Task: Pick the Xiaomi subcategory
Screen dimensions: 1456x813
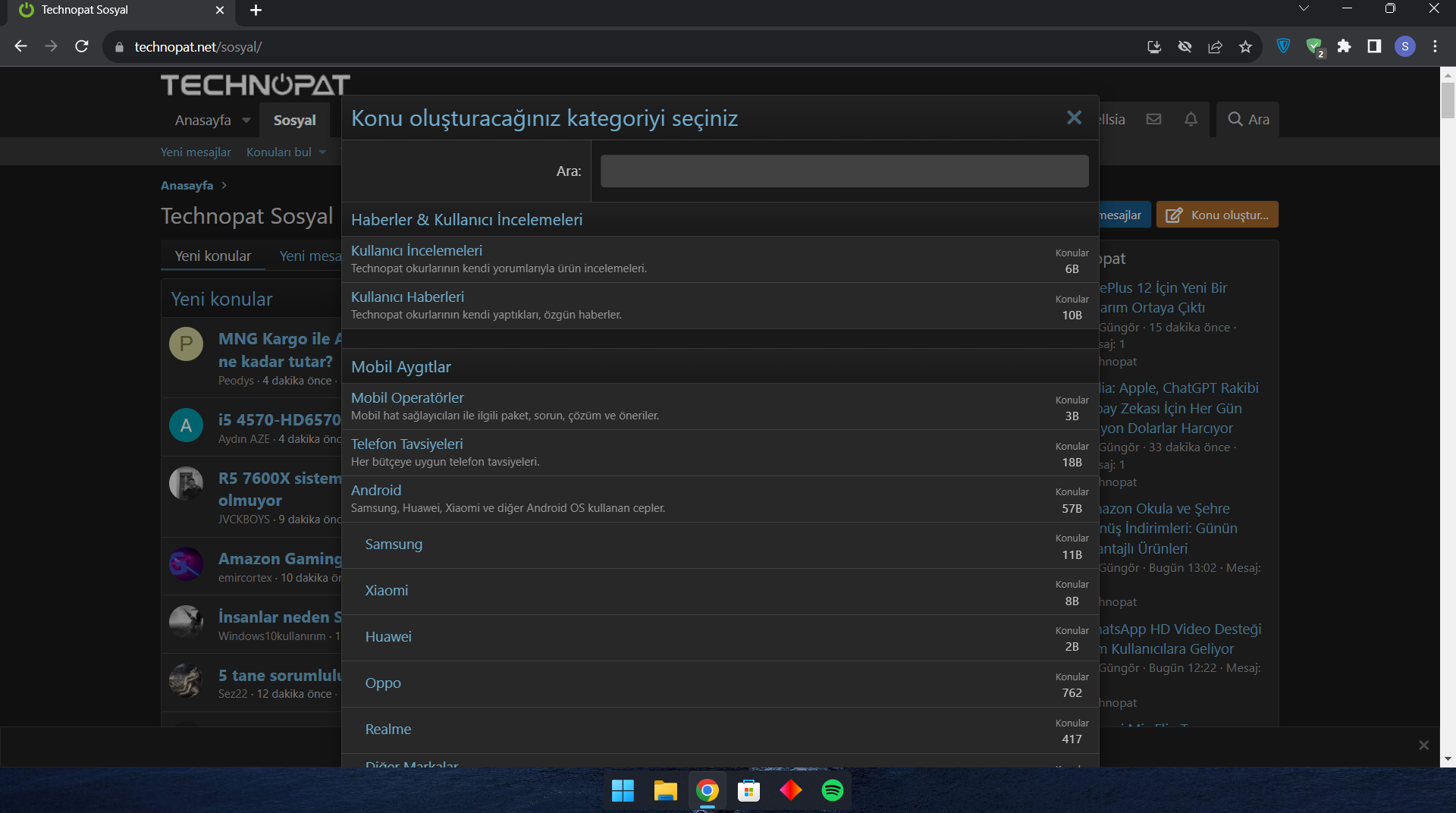Action: (x=387, y=590)
